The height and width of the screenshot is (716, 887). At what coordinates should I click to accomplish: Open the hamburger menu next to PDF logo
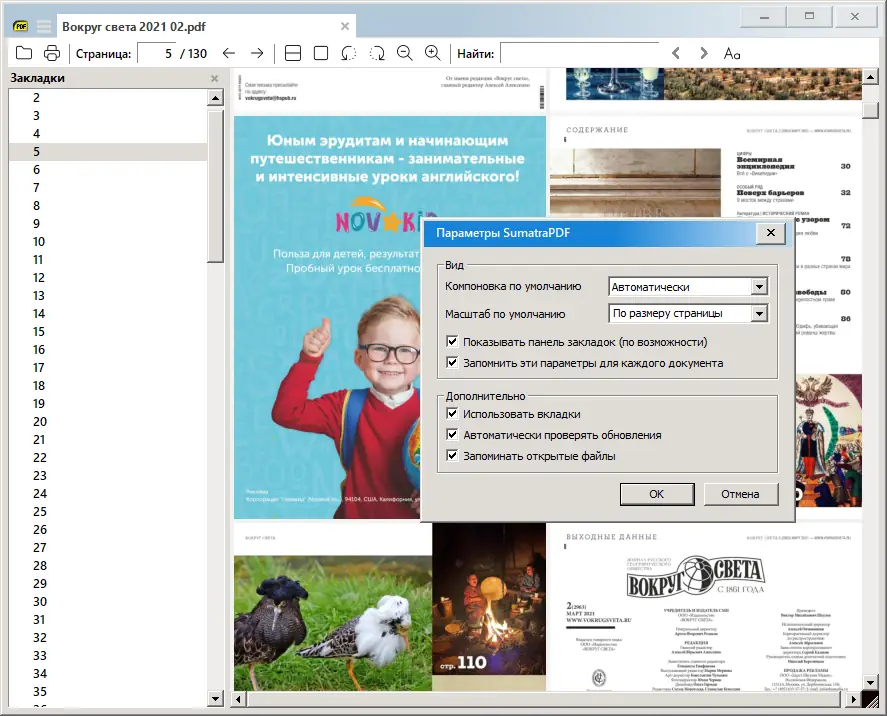pyautogui.click(x=44, y=26)
